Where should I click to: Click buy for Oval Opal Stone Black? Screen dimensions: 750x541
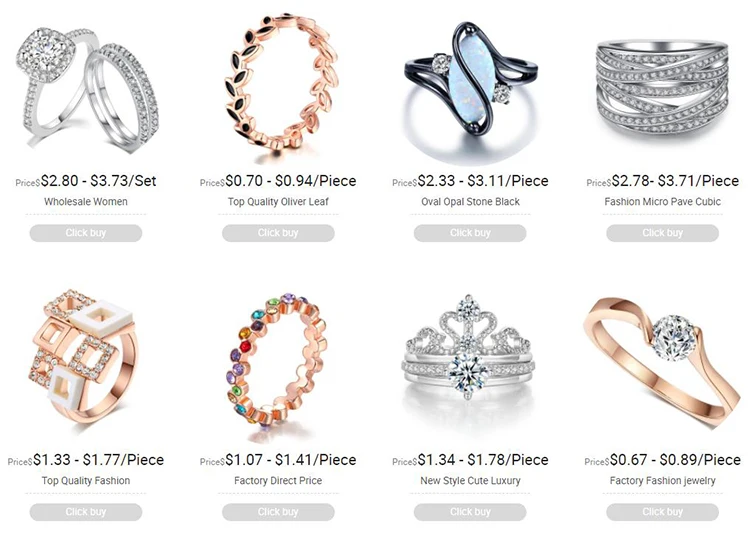pos(470,233)
